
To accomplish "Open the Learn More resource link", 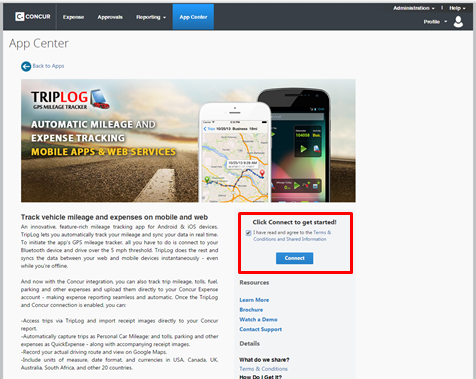I will point(254,300).
